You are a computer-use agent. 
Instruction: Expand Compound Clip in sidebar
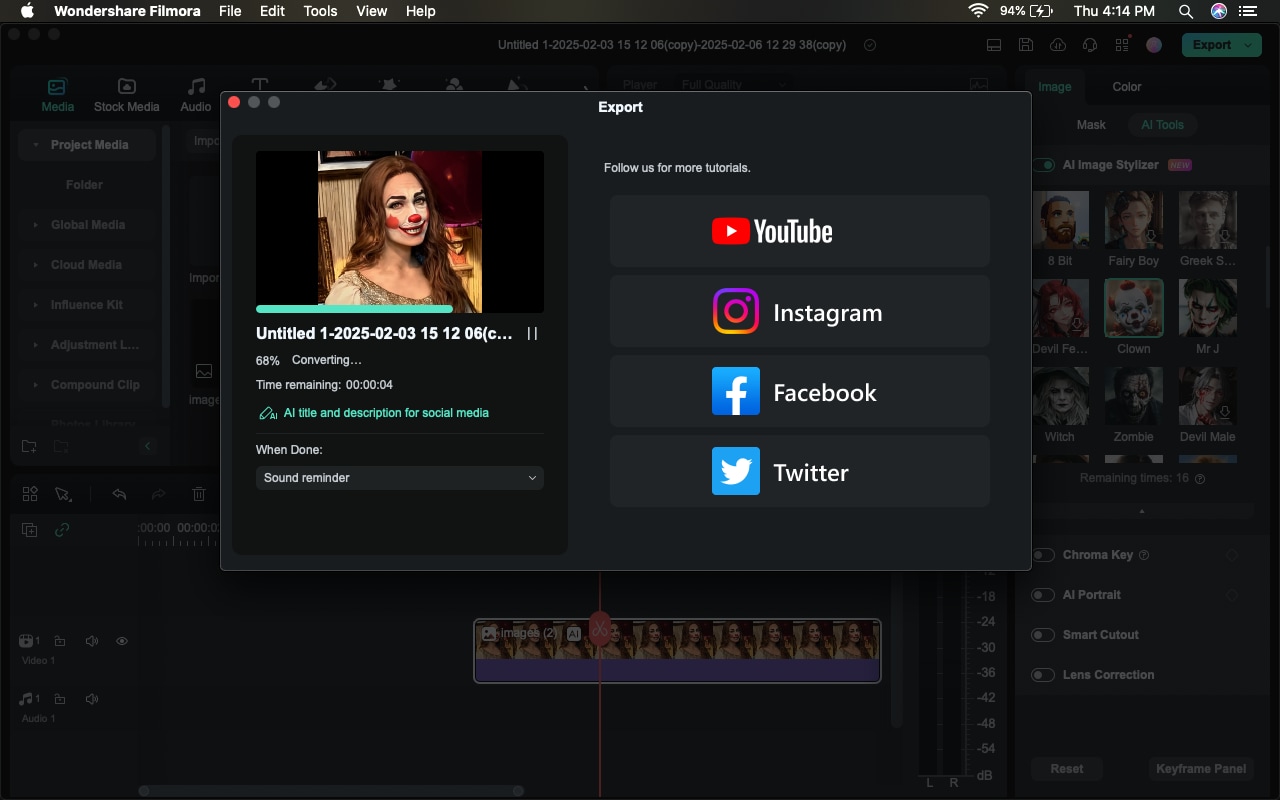click(37, 385)
